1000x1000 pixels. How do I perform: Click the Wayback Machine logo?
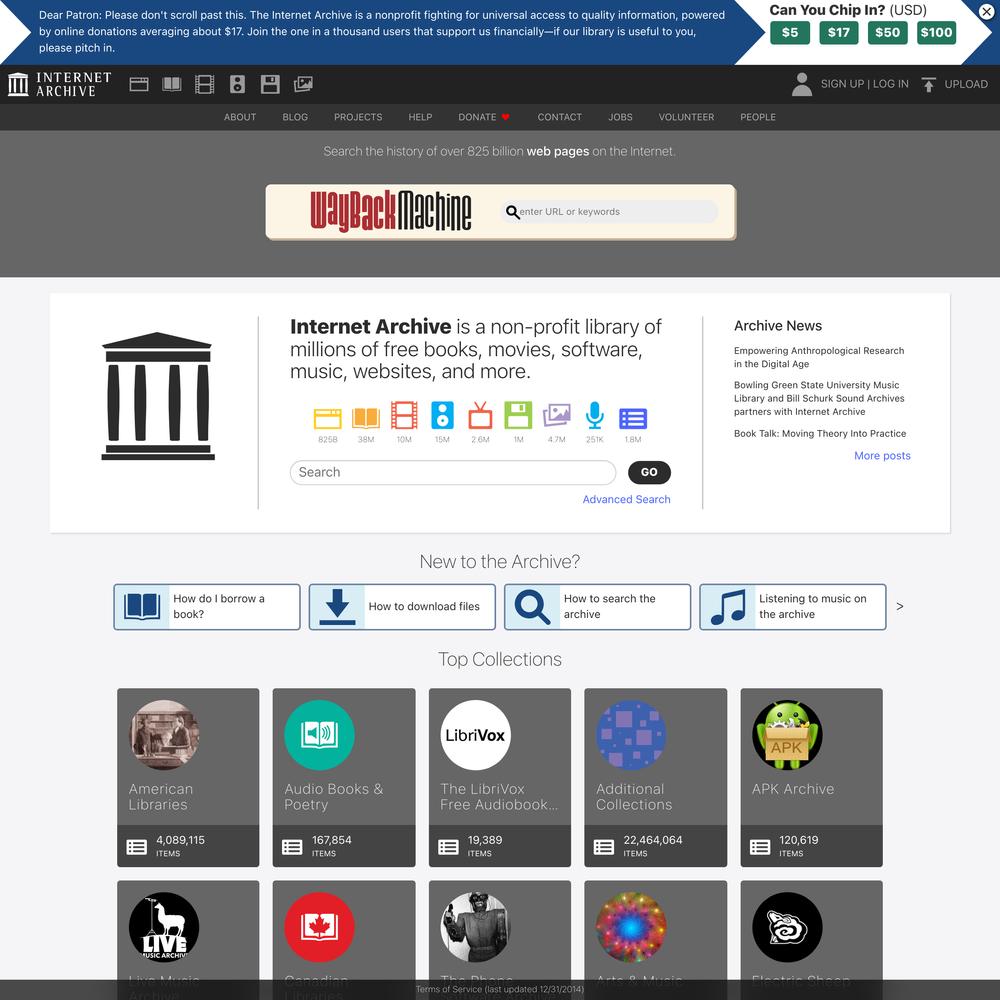391,211
